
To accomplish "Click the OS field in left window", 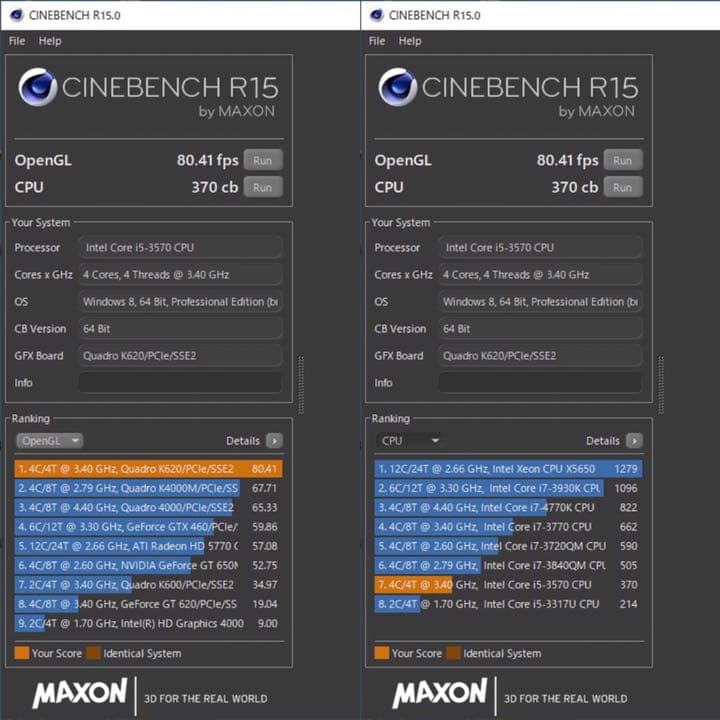I will [x=180, y=302].
